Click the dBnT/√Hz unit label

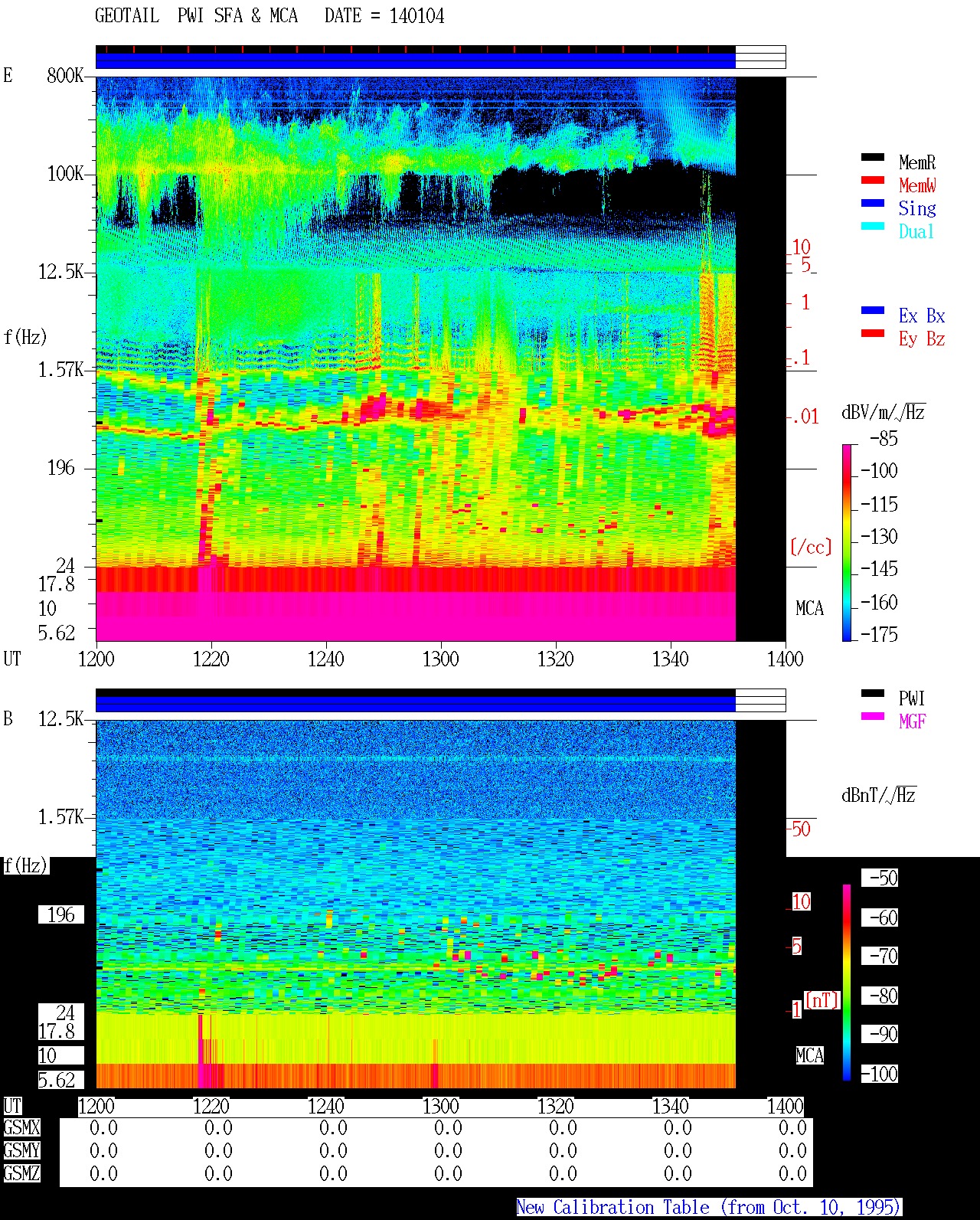[x=878, y=795]
